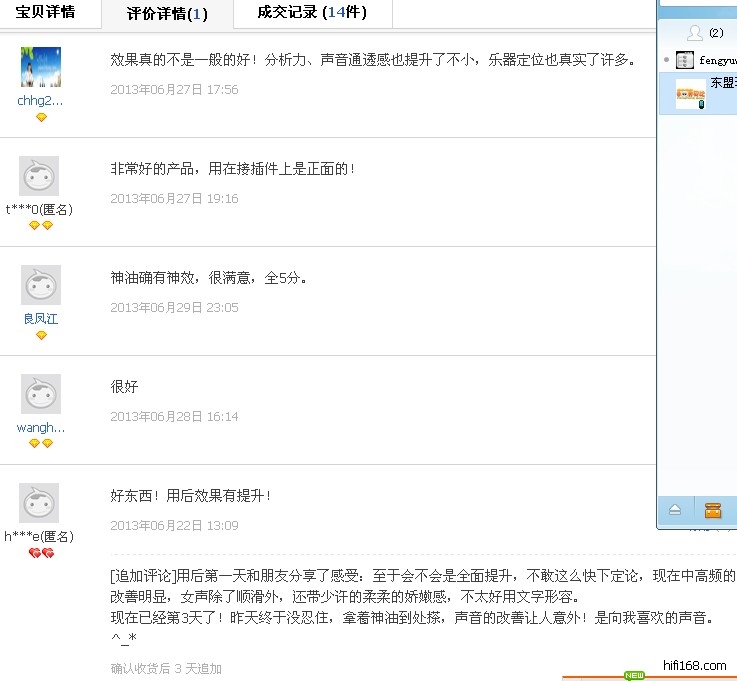Open the 成交记录 (14件) tab
737x681 pixels.
311,13
